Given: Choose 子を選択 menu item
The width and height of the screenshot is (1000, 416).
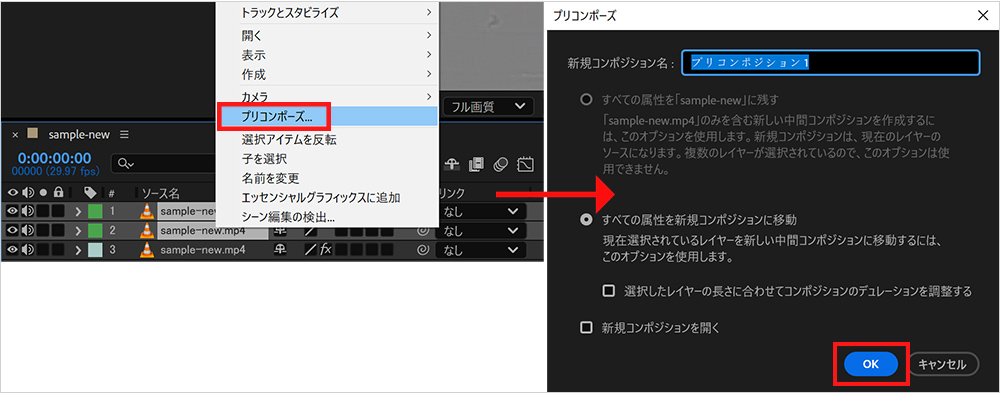Looking at the screenshot, I should (328, 159).
